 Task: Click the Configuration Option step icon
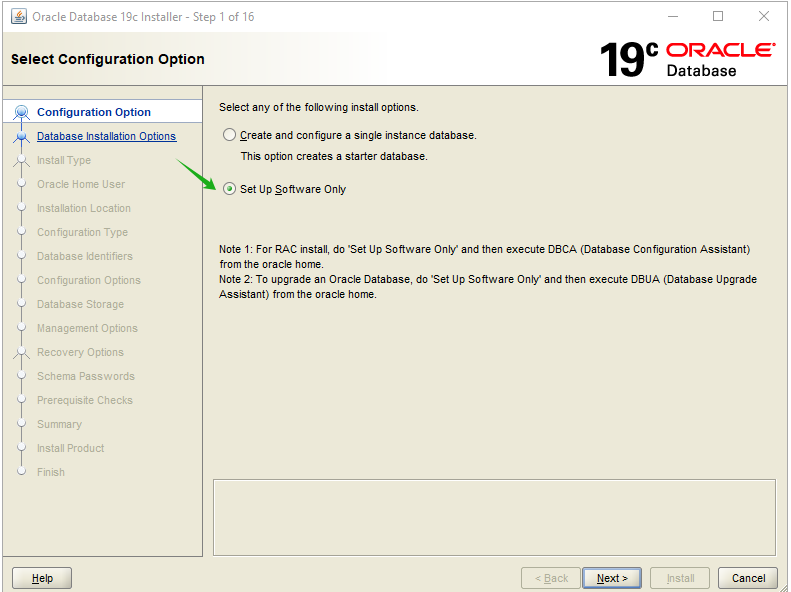coord(21,112)
